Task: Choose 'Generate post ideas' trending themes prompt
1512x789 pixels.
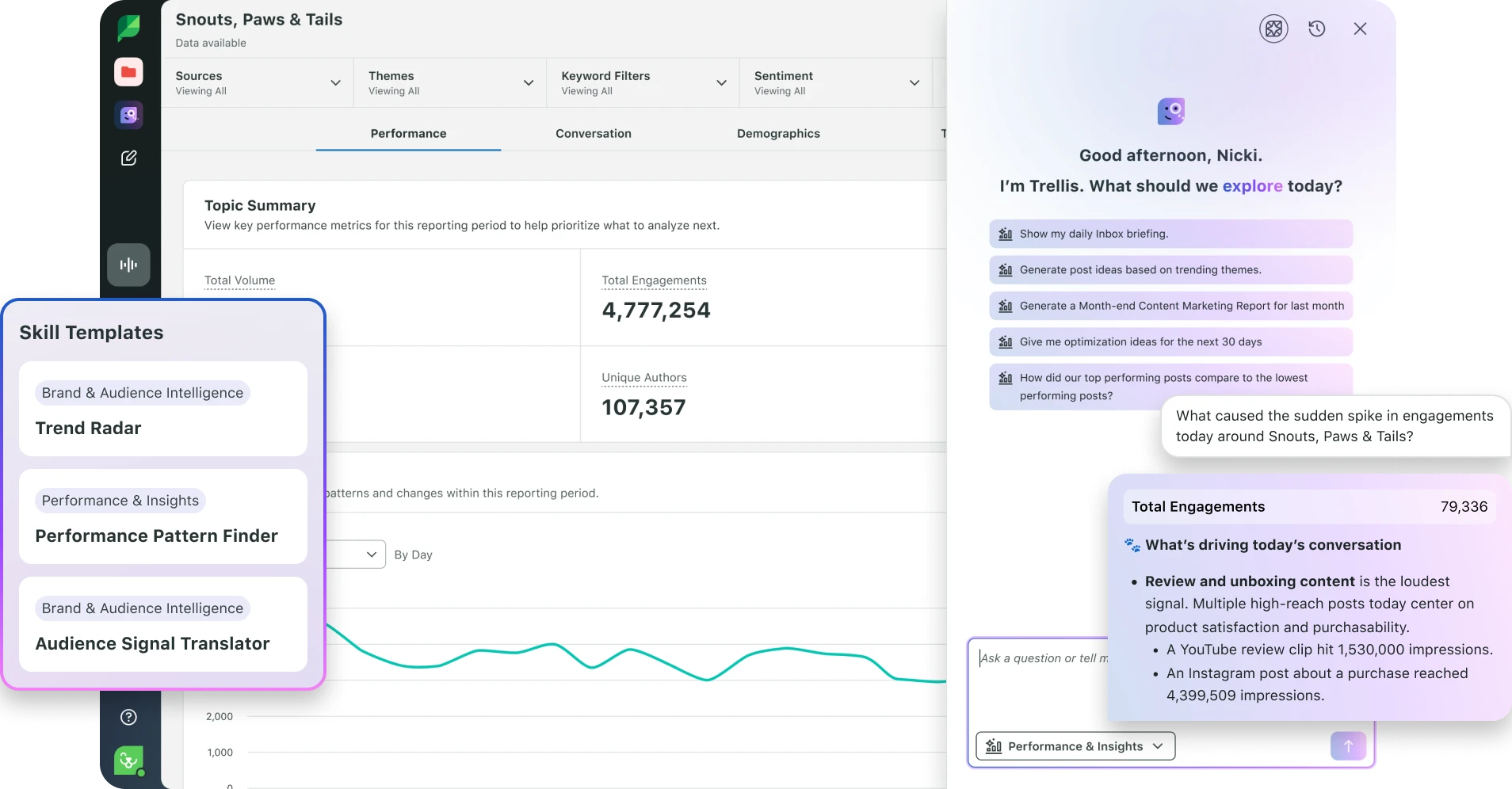Action: [1170, 269]
